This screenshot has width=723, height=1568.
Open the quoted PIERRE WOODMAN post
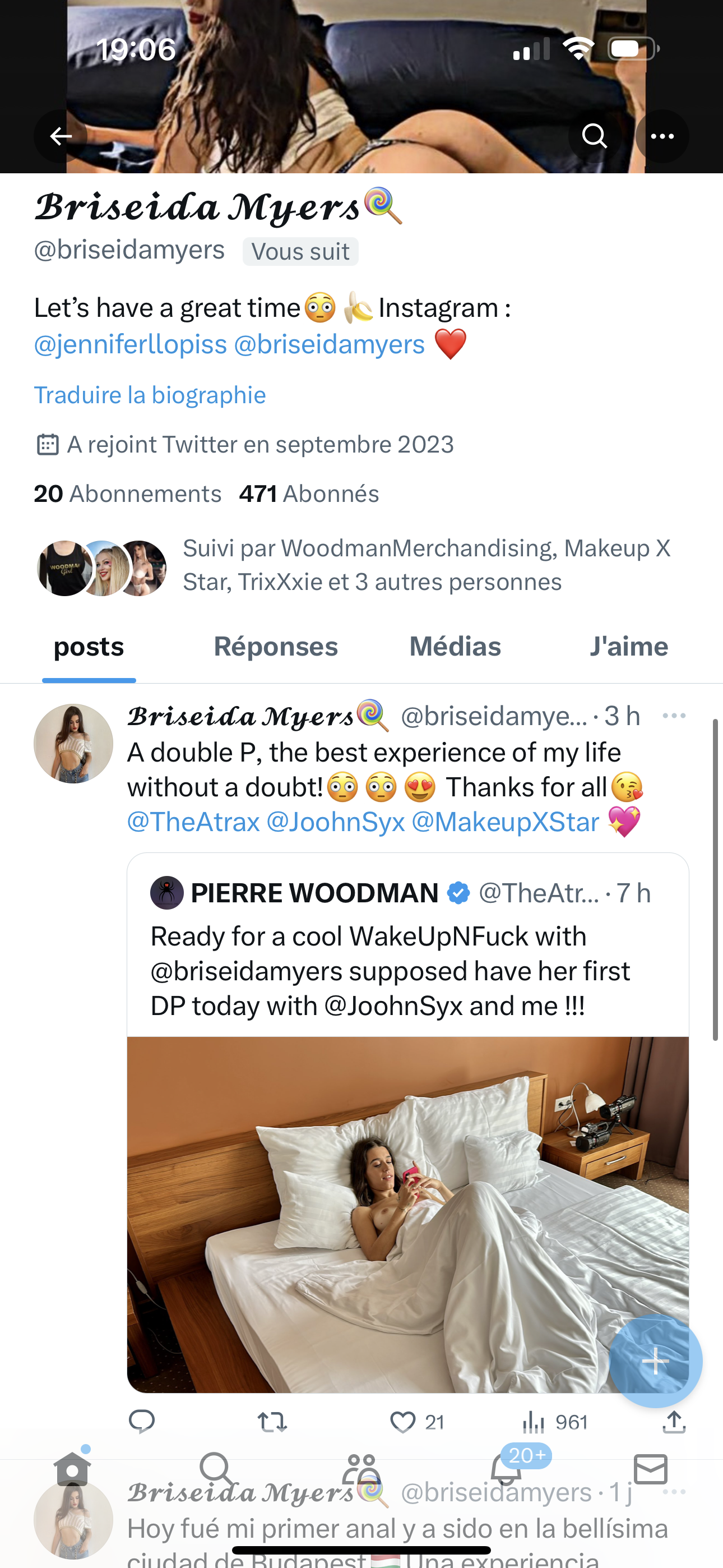(x=408, y=970)
